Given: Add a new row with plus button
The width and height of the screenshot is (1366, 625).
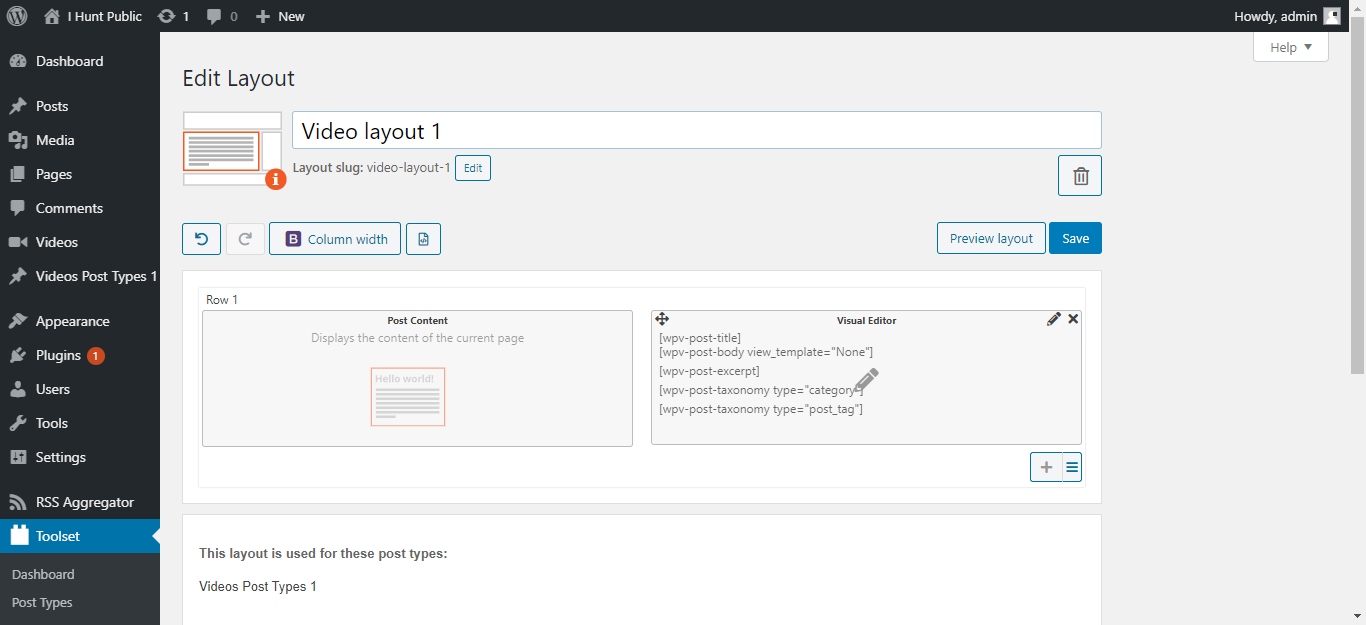Looking at the screenshot, I should [1046, 467].
